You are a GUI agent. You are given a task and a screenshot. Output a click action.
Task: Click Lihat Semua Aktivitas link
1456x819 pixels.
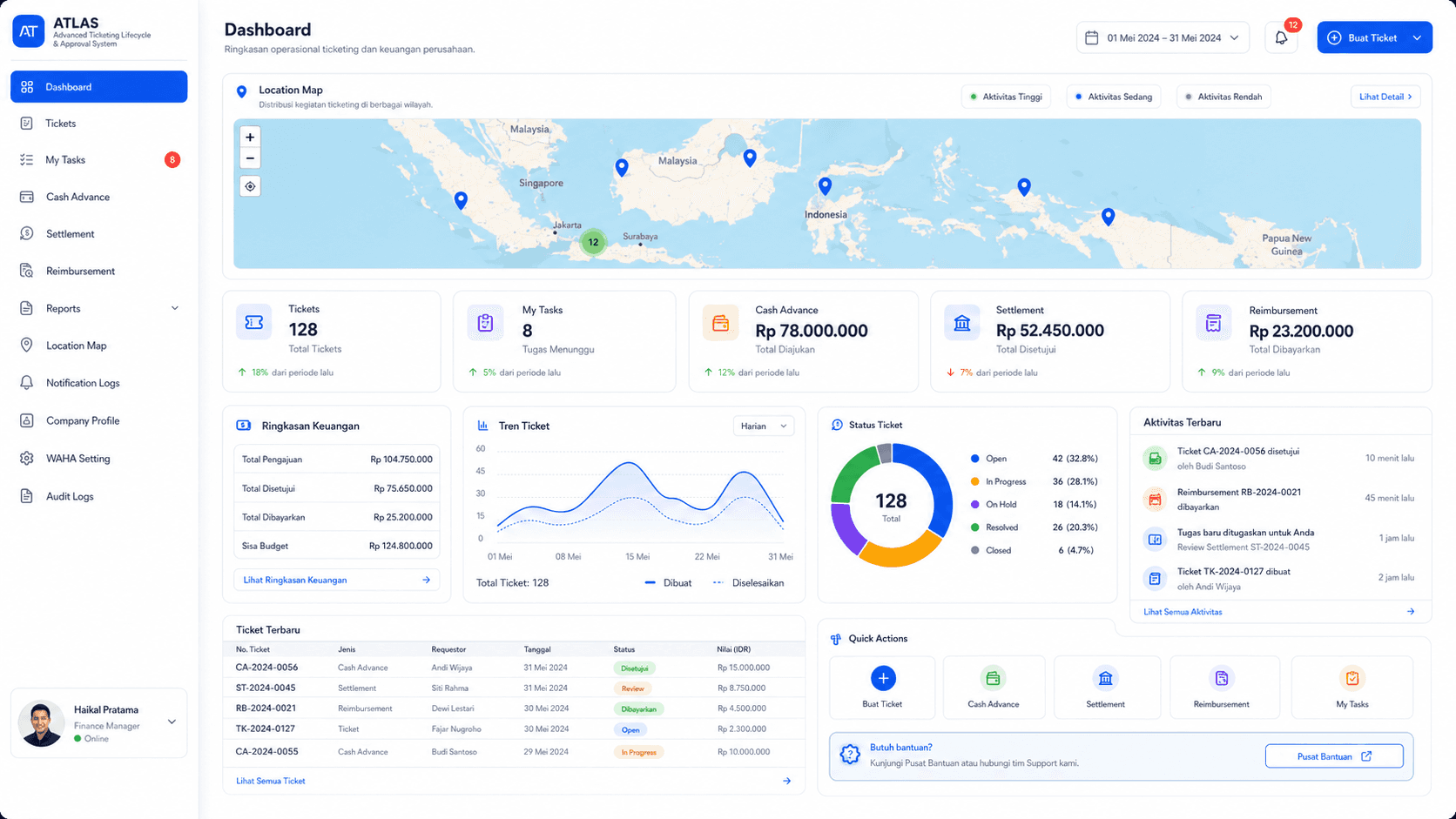(1183, 612)
